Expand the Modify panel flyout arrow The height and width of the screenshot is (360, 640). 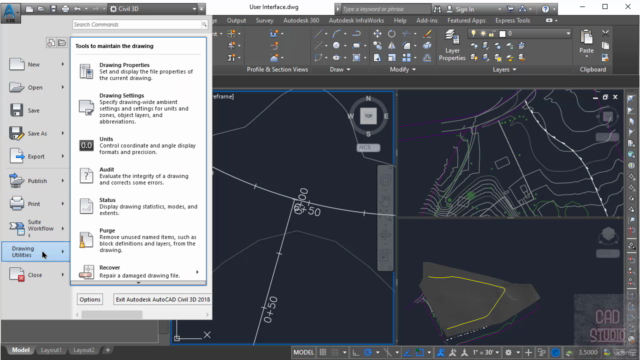tap(414, 69)
